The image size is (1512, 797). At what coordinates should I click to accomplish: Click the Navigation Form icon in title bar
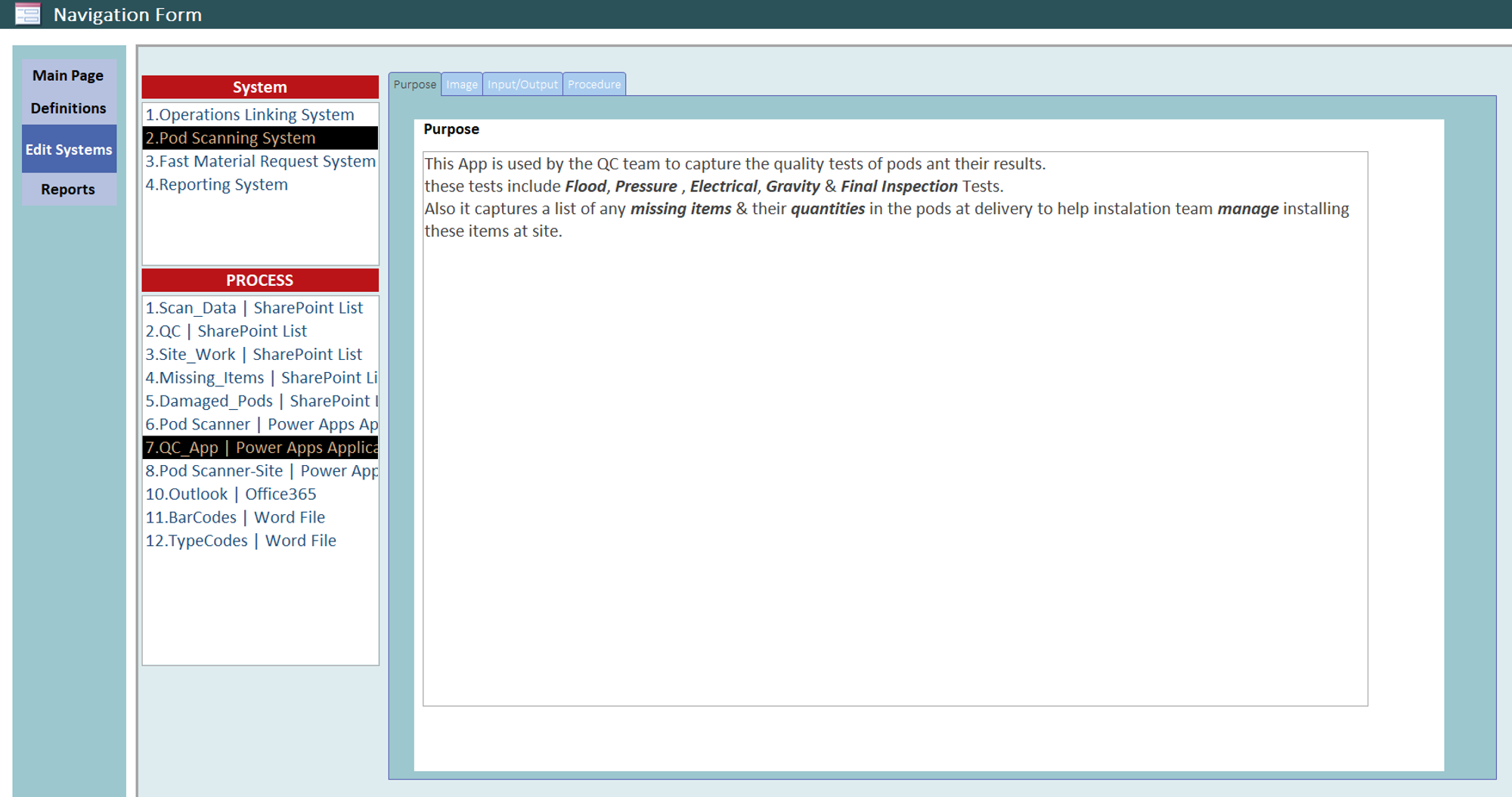(x=28, y=14)
